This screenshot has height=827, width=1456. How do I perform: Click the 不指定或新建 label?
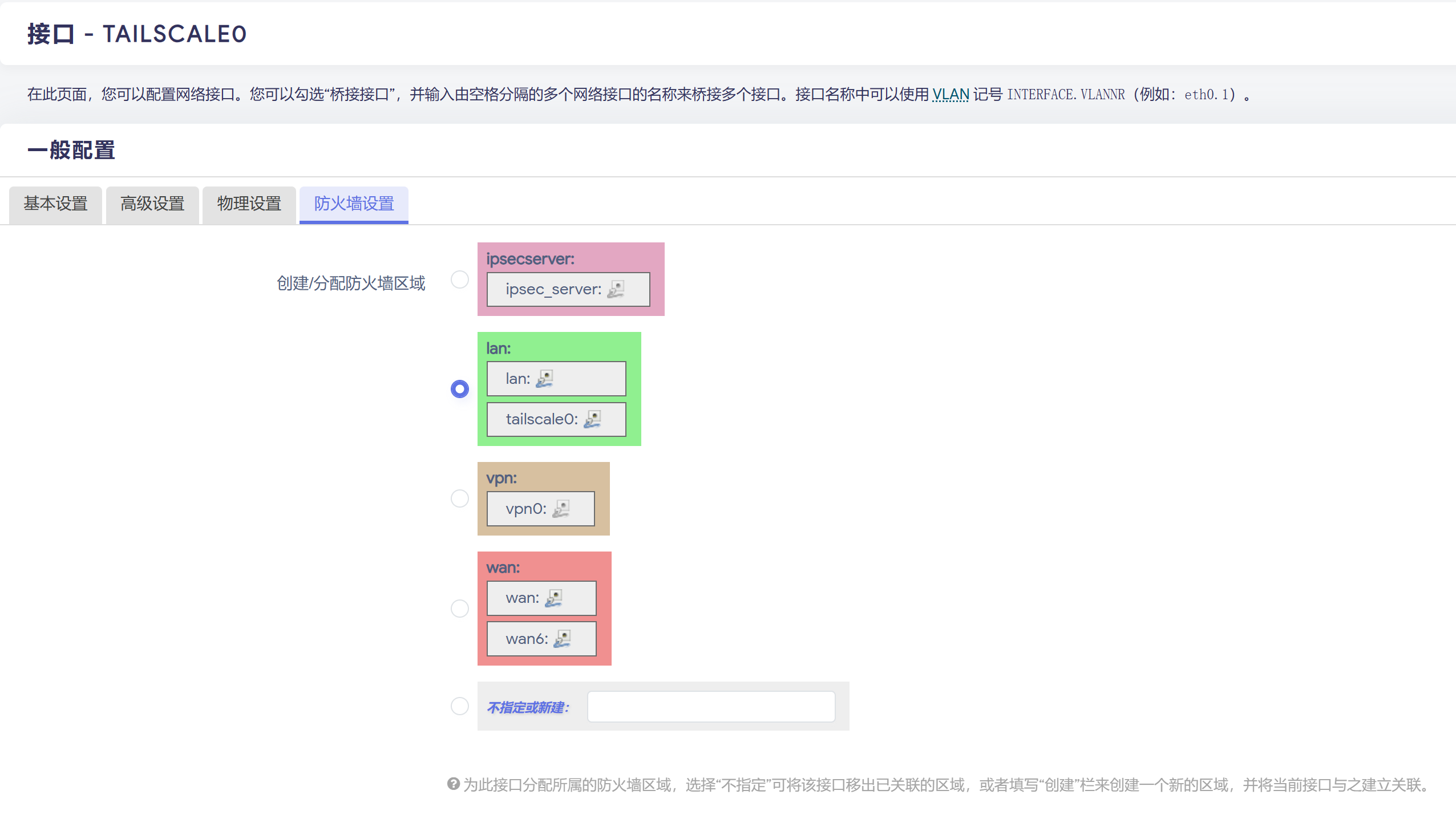coord(528,708)
